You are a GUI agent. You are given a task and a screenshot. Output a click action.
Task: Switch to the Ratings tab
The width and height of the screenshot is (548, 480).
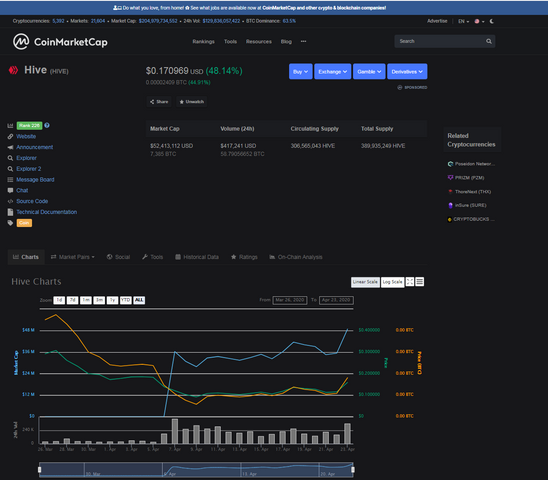[x=244, y=257]
